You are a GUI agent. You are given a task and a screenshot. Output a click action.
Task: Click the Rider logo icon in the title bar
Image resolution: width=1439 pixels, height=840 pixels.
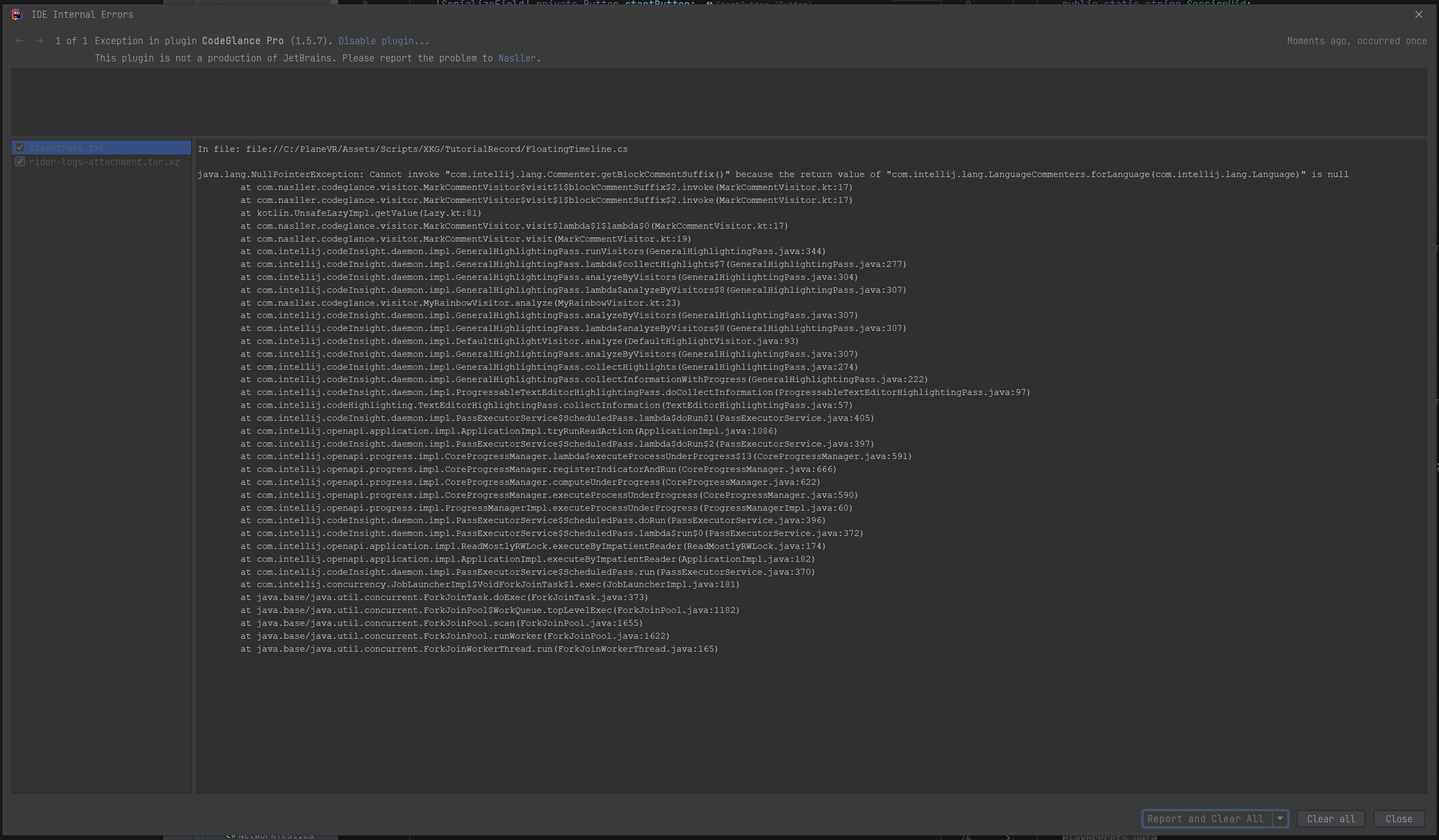tap(17, 15)
